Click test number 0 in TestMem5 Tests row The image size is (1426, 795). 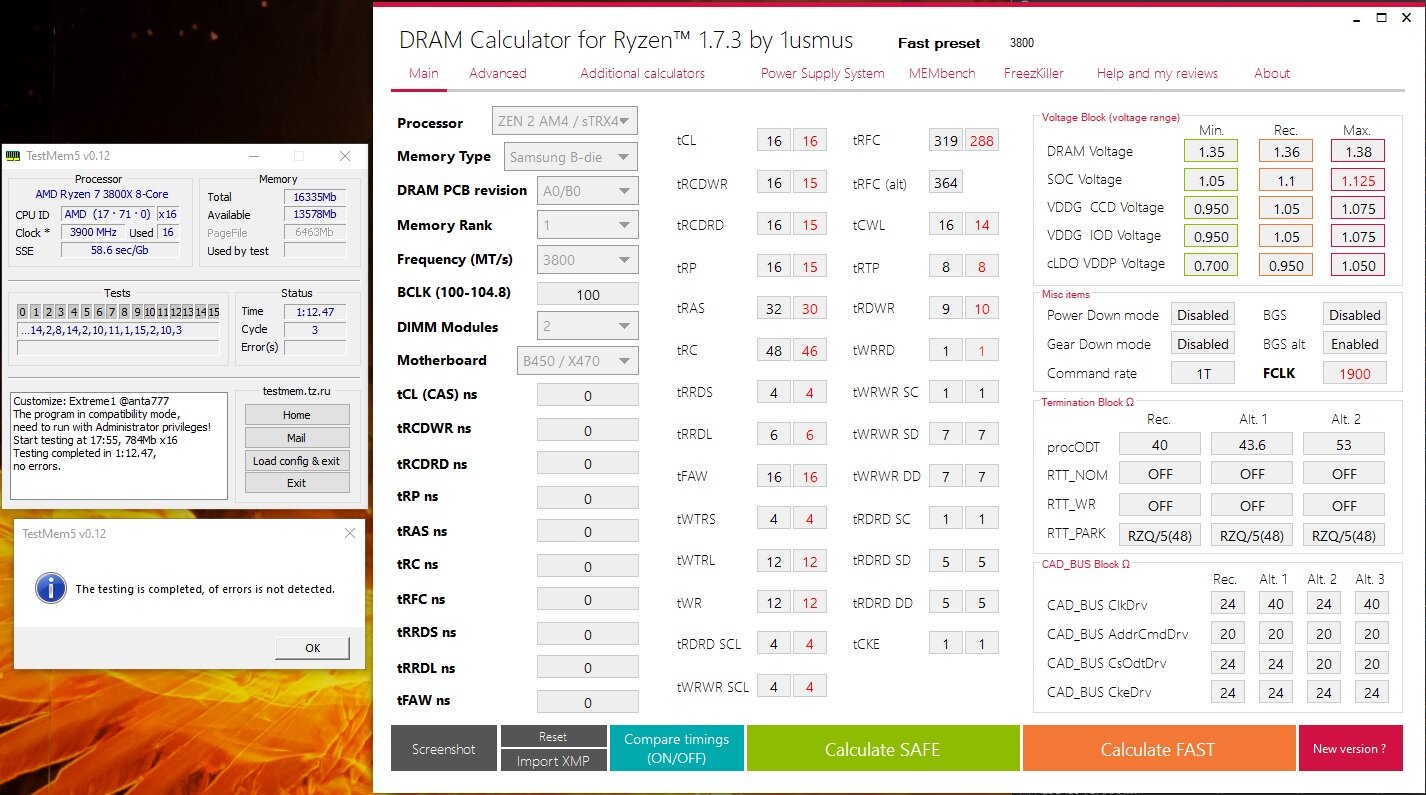[23, 312]
